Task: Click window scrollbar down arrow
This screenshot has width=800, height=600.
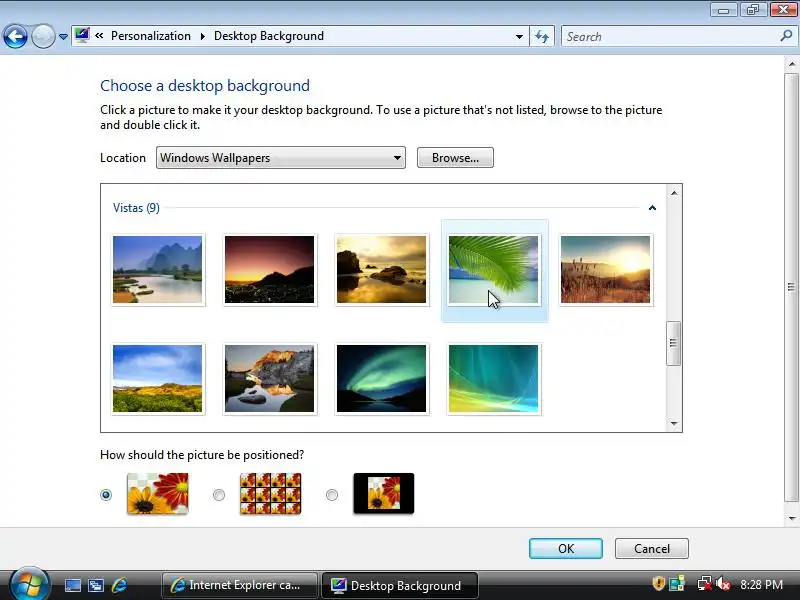Action: click(x=792, y=518)
